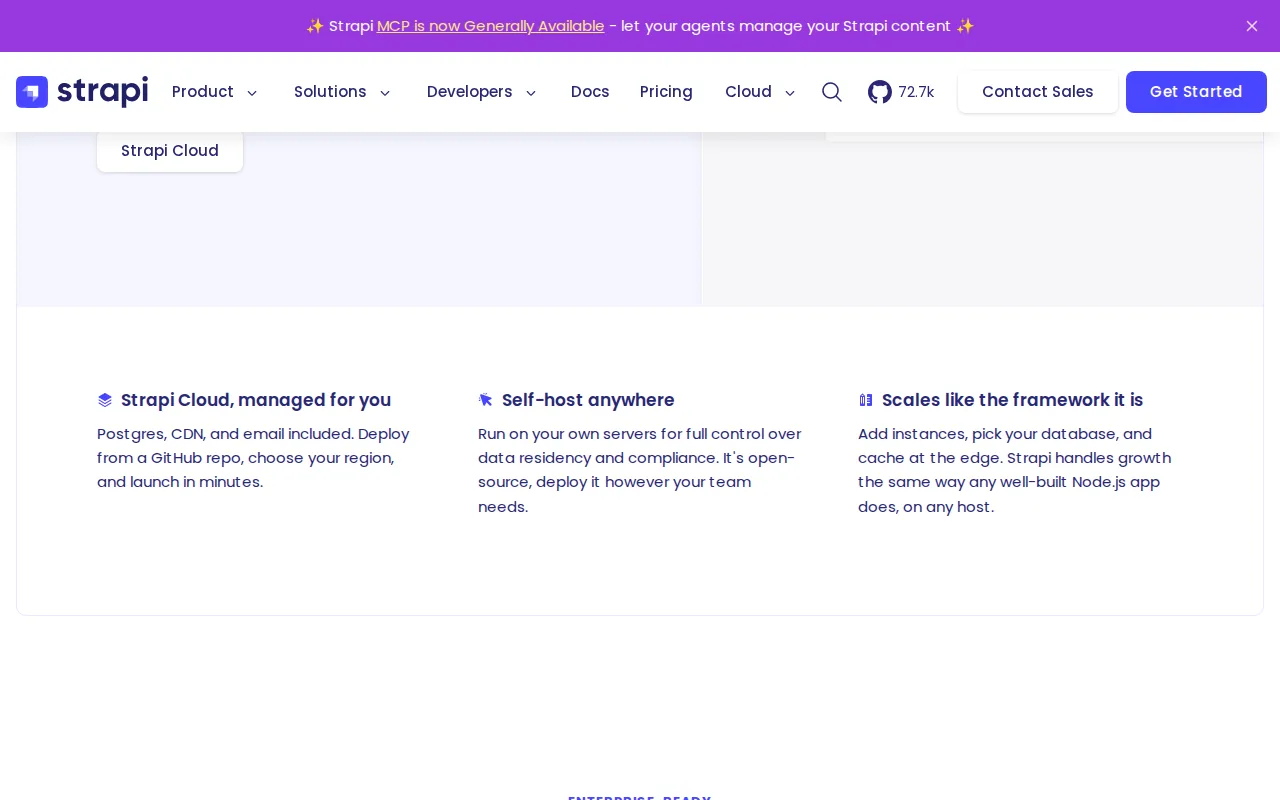
Task: Click the 72.7k GitHub star count
Action: click(916, 92)
